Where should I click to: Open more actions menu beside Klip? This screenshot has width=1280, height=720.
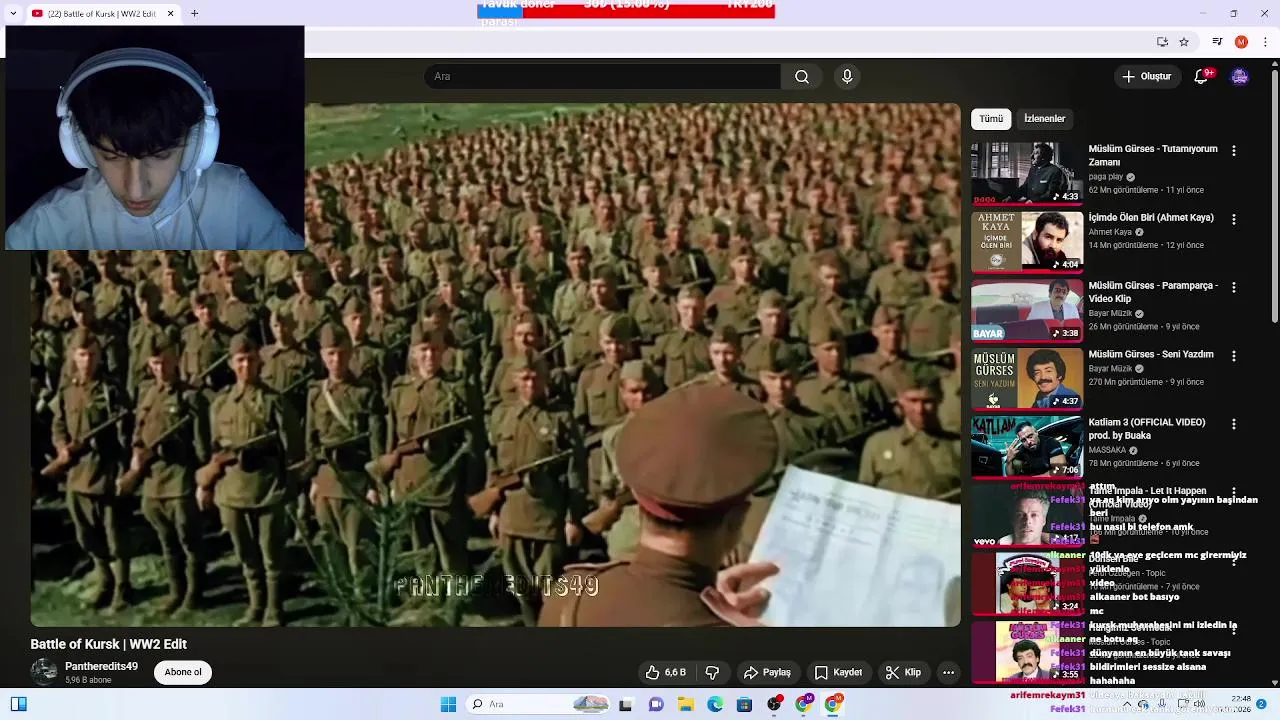pos(948,672)
